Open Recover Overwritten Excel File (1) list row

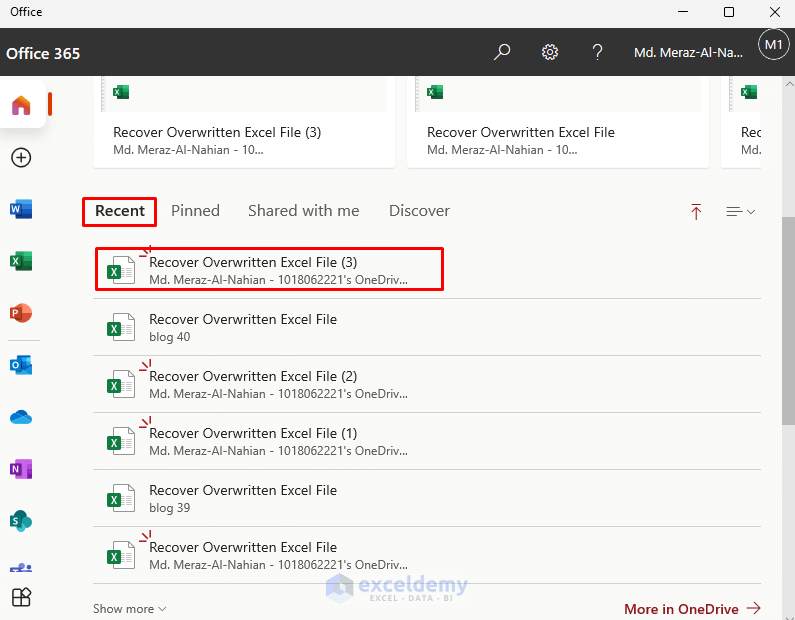(427, 441)
